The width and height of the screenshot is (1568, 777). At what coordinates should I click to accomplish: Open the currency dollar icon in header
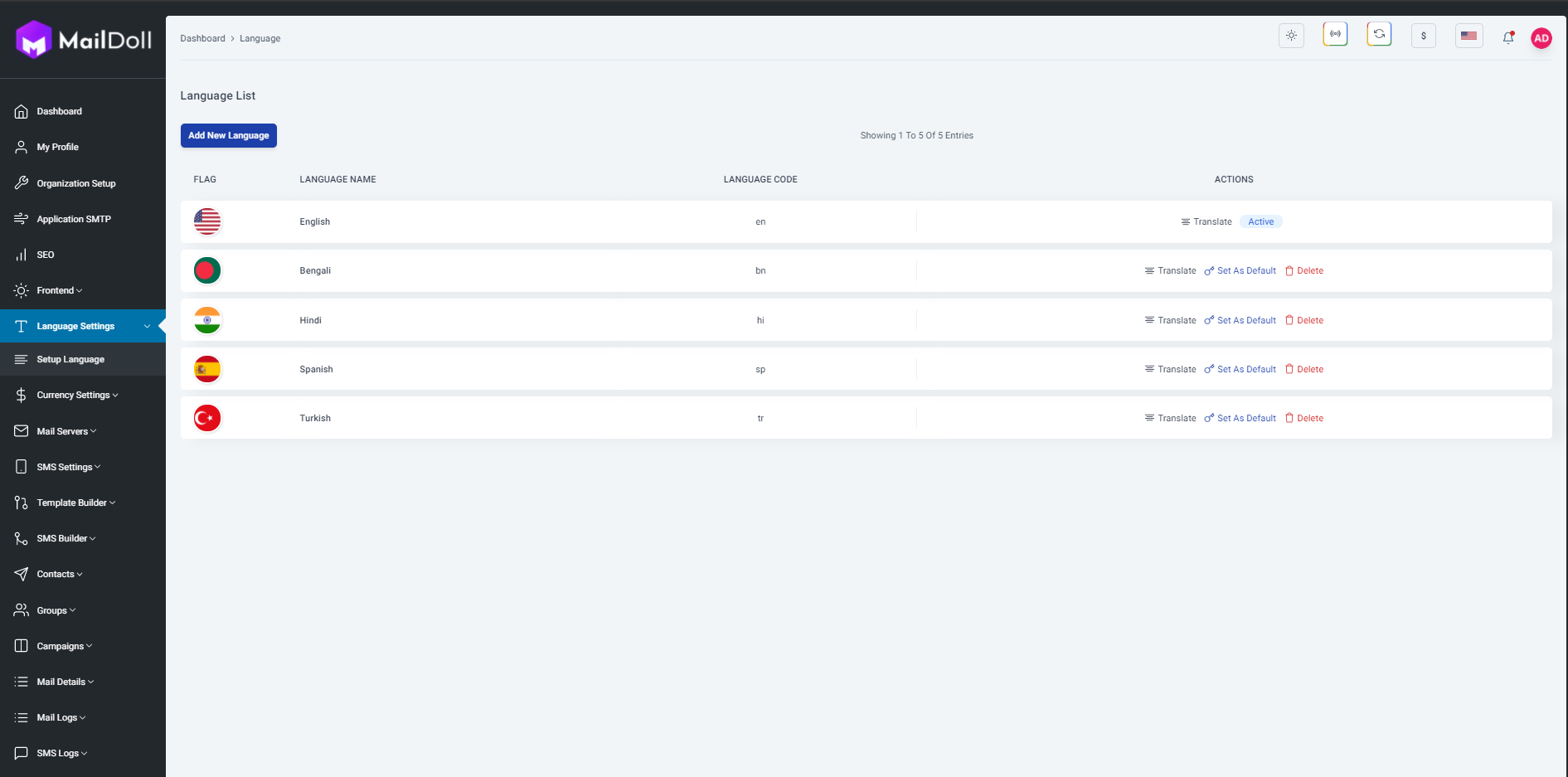(1424, 36)
